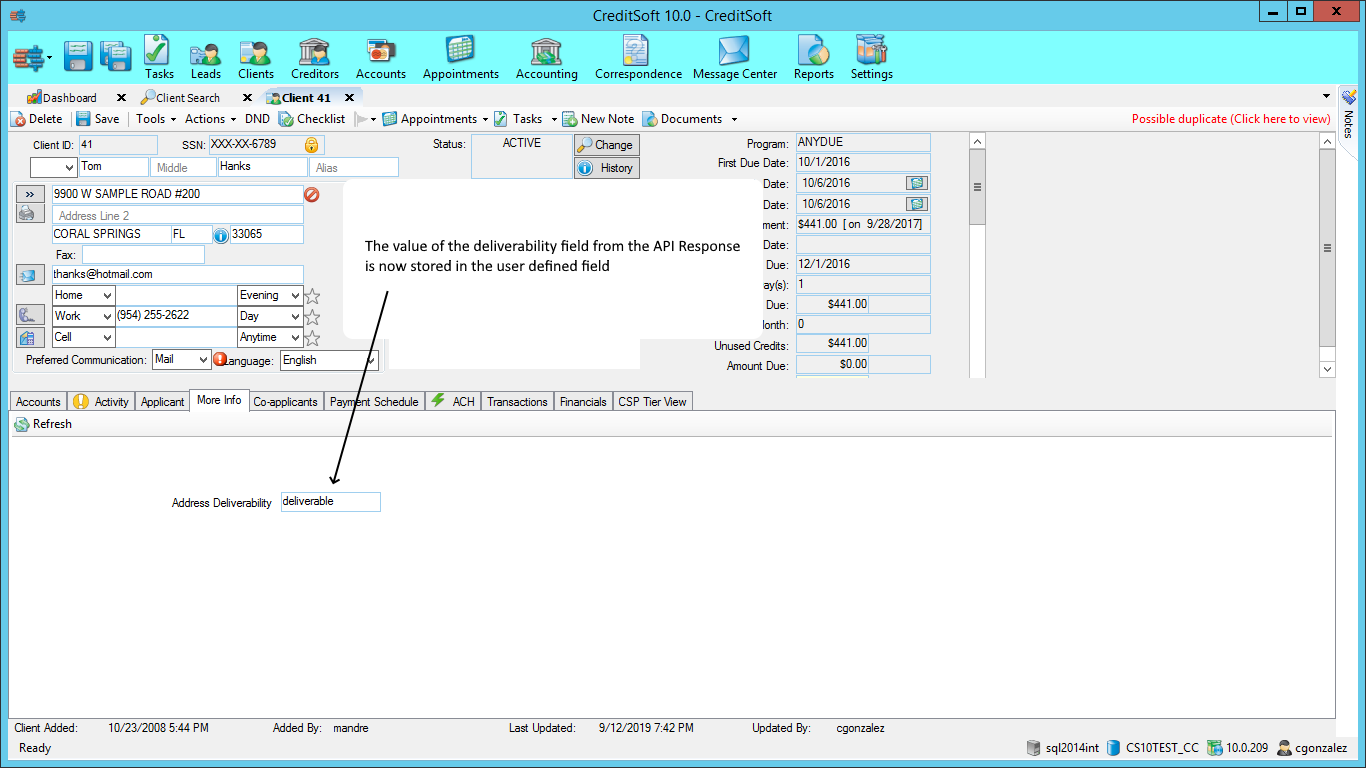Click the New Note toolbar button
Screen dimensions: 1366x768
598,119
